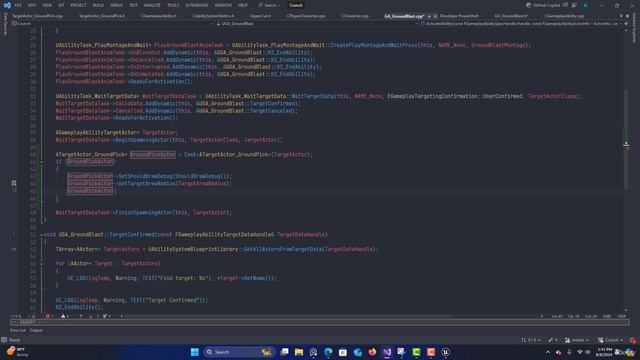
Task: Open the weather widget on taskbar
Action: click(x=17, y=352)
